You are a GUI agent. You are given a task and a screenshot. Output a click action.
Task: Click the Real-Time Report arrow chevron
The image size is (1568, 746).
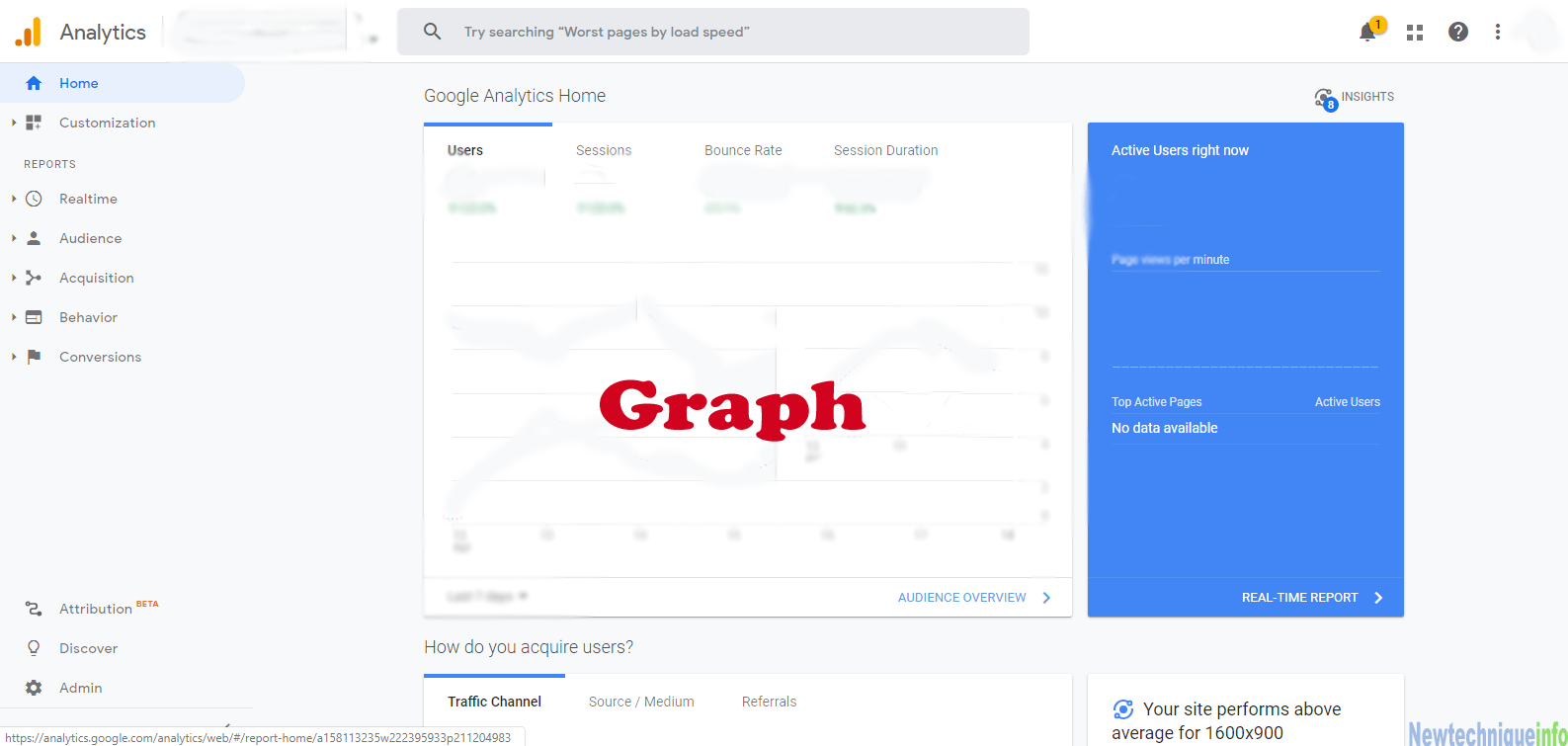pyautogui.click(x=1379, y=598)
